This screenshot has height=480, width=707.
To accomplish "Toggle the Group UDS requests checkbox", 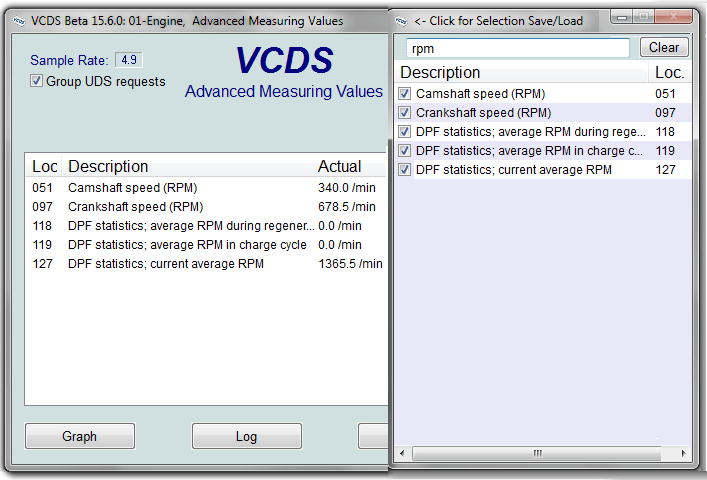I will [x=36, y=81].
